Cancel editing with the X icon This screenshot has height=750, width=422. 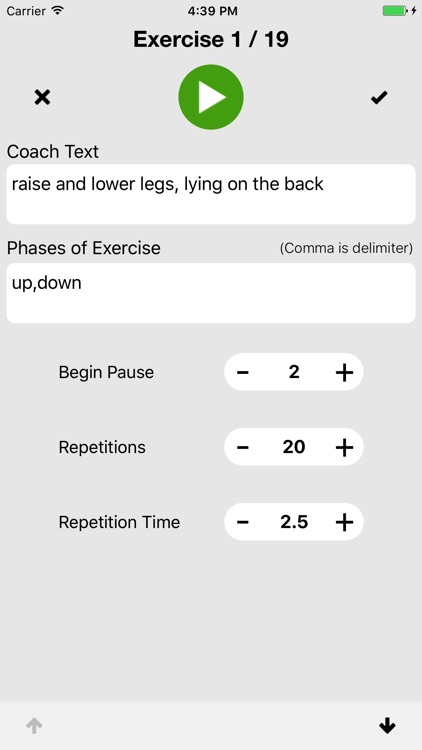42,98
